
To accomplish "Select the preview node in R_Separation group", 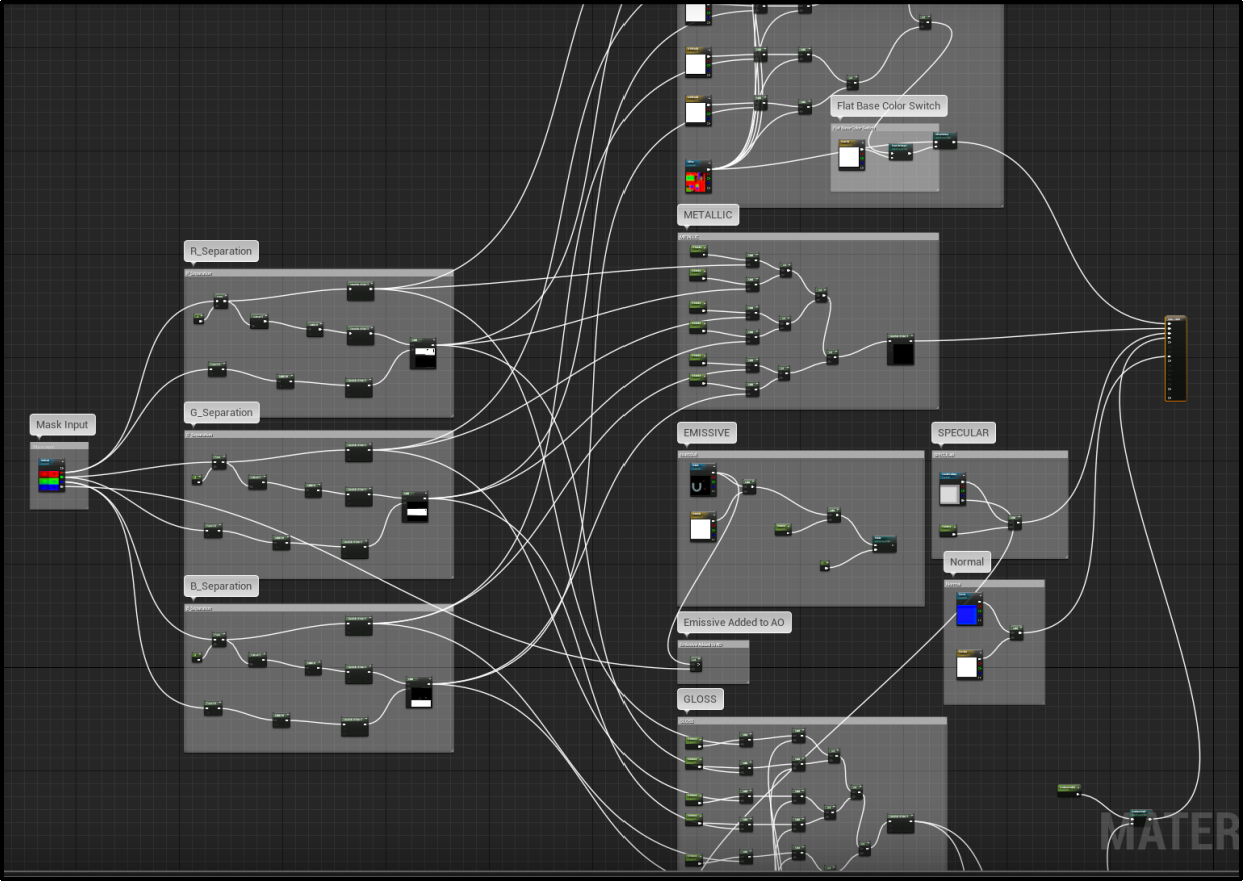I will point(424,354).
